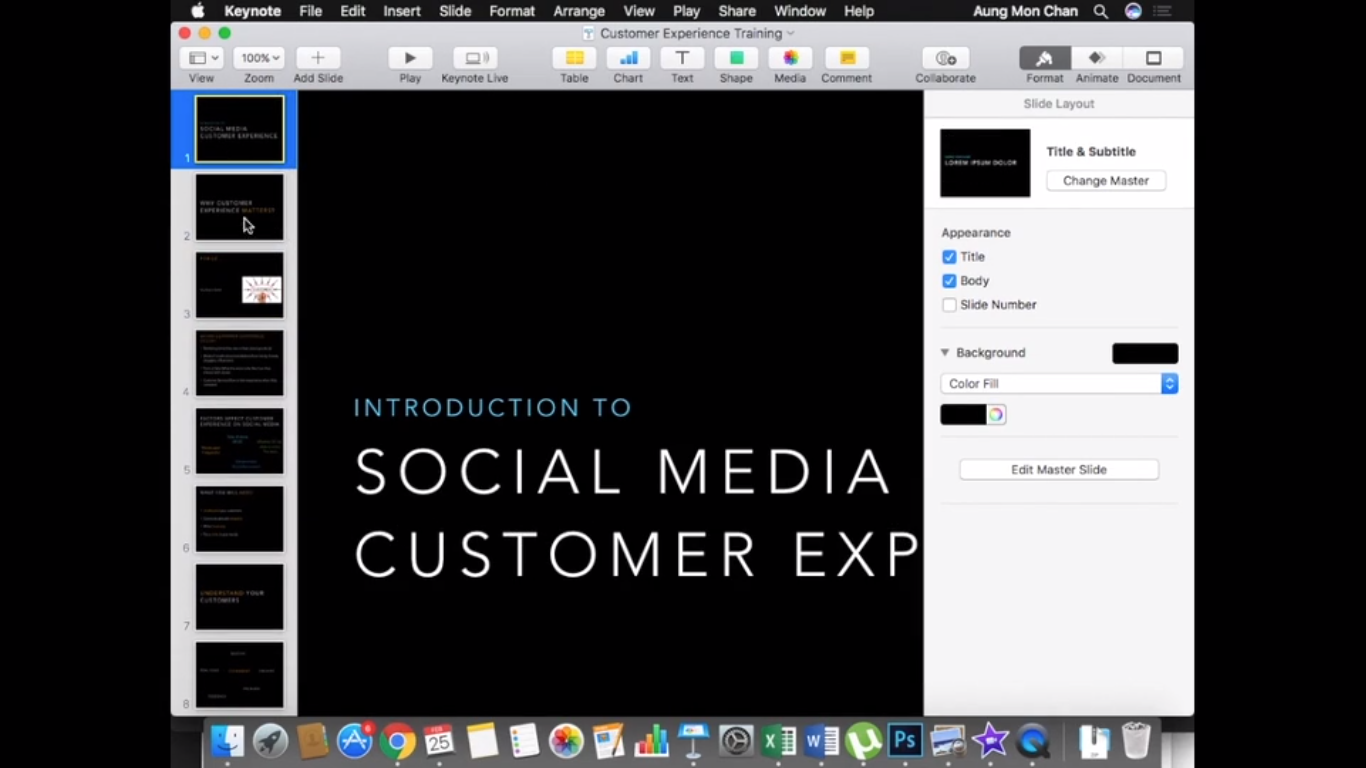This screenshot has width=1366, height=768.
Task: Open System Preferences from the dock
Action: [736, 741]
